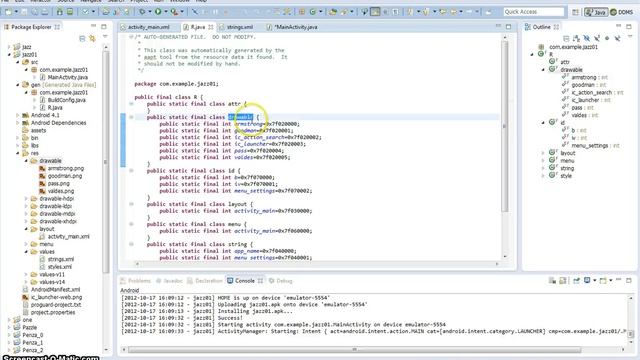Image resolution: width=640 pixels, height=360 pixels.
Task: Click Collapse All in Package Explorer
Action: 82,38
